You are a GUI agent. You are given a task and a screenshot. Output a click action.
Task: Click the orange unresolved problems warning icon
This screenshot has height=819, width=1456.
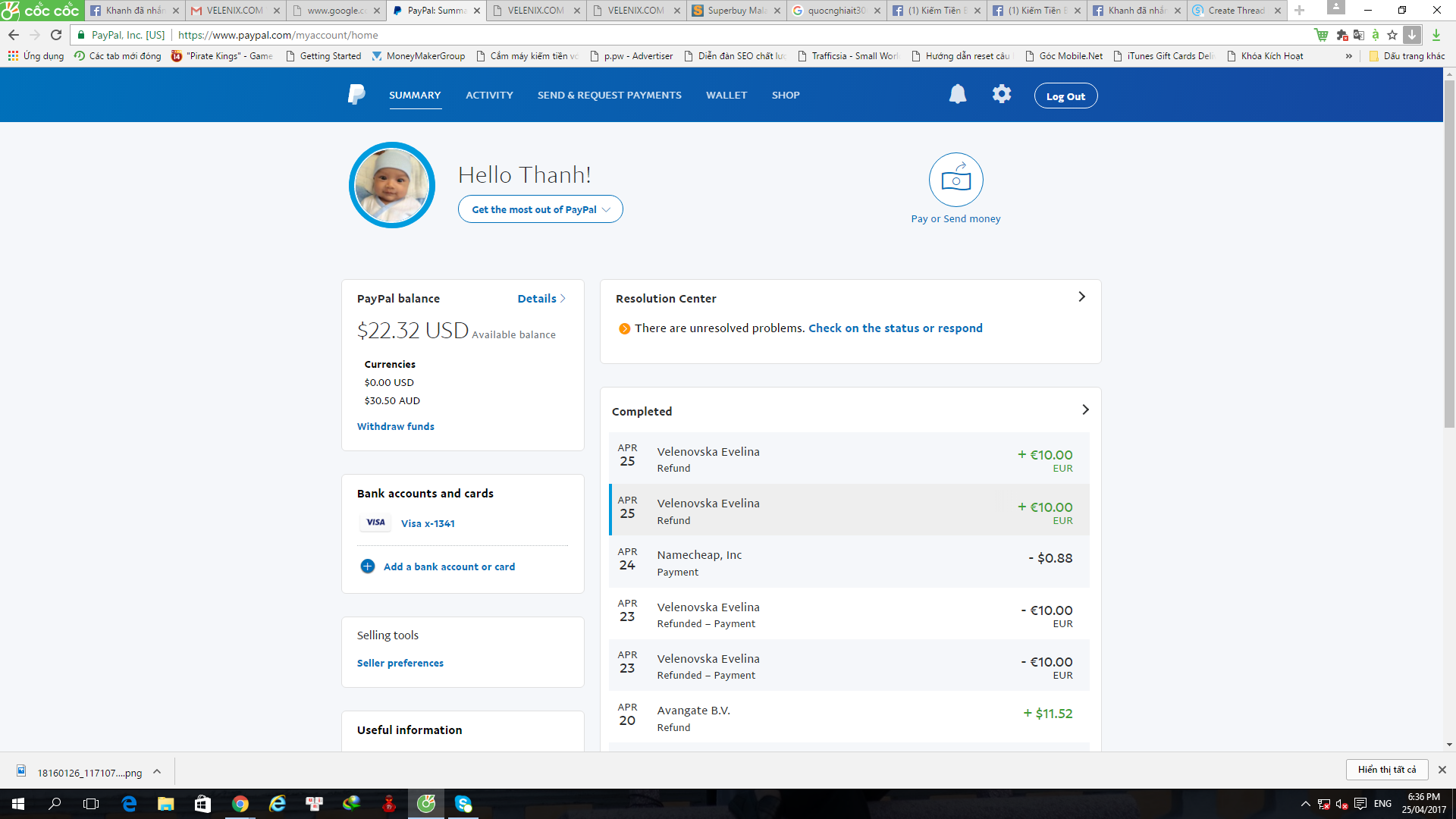(x=624, y=328)
